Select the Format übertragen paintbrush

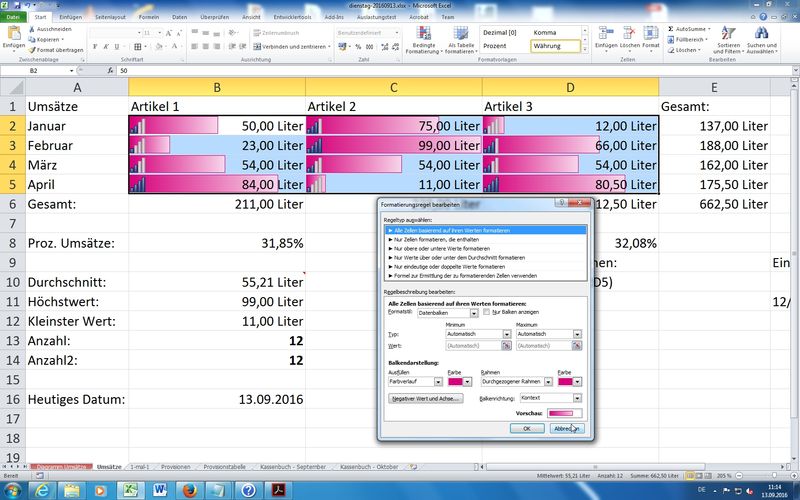pos(29,48)
